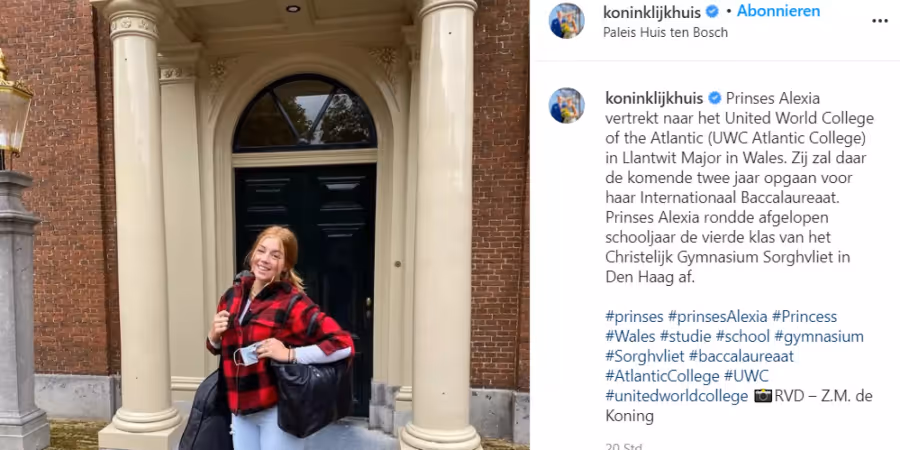Open the #unitedworldcollege hashtag

click(677, 396)
